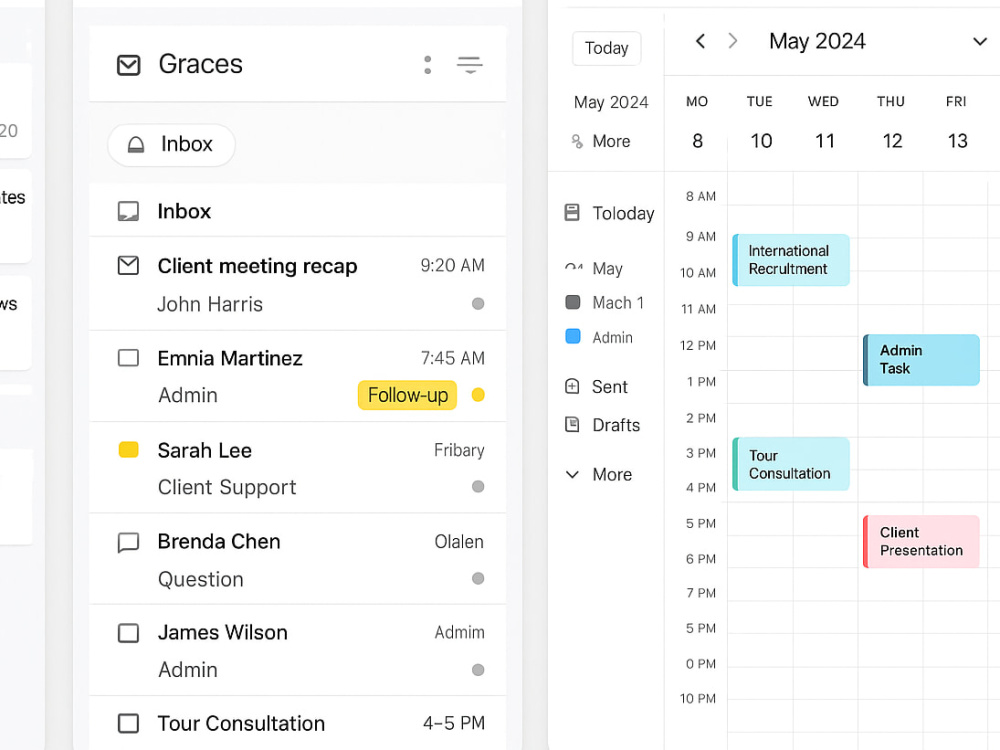The width and height of the screenshot is (1000, 750).
Task: Click the May 2024 title in calendar header
Action: (x=817, y=41)
